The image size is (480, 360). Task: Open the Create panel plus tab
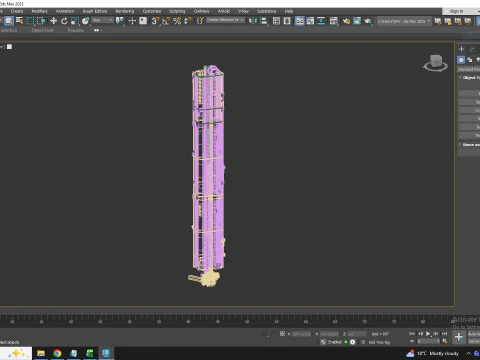tap(462, 49)
